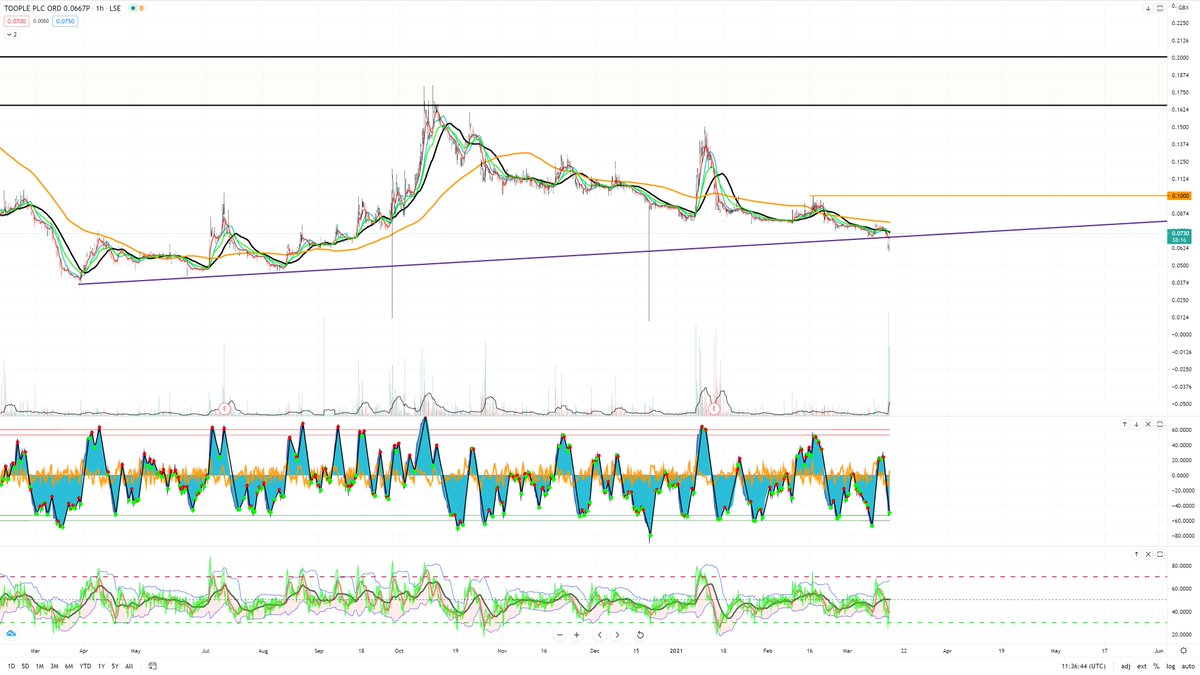Open the timezone menu showing 11:36:44 (UTC)
The width and height of the screenshot is (1200, 675).
pyautogui.click(x=1085, y=665)
